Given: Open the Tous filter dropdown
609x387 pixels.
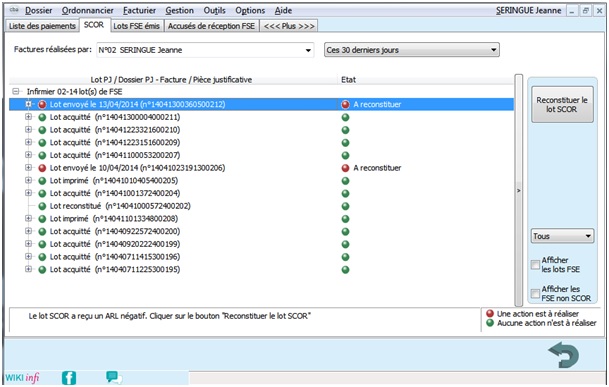Looking at the screenshot, I should pyautogui.click(x=562, y=236).
